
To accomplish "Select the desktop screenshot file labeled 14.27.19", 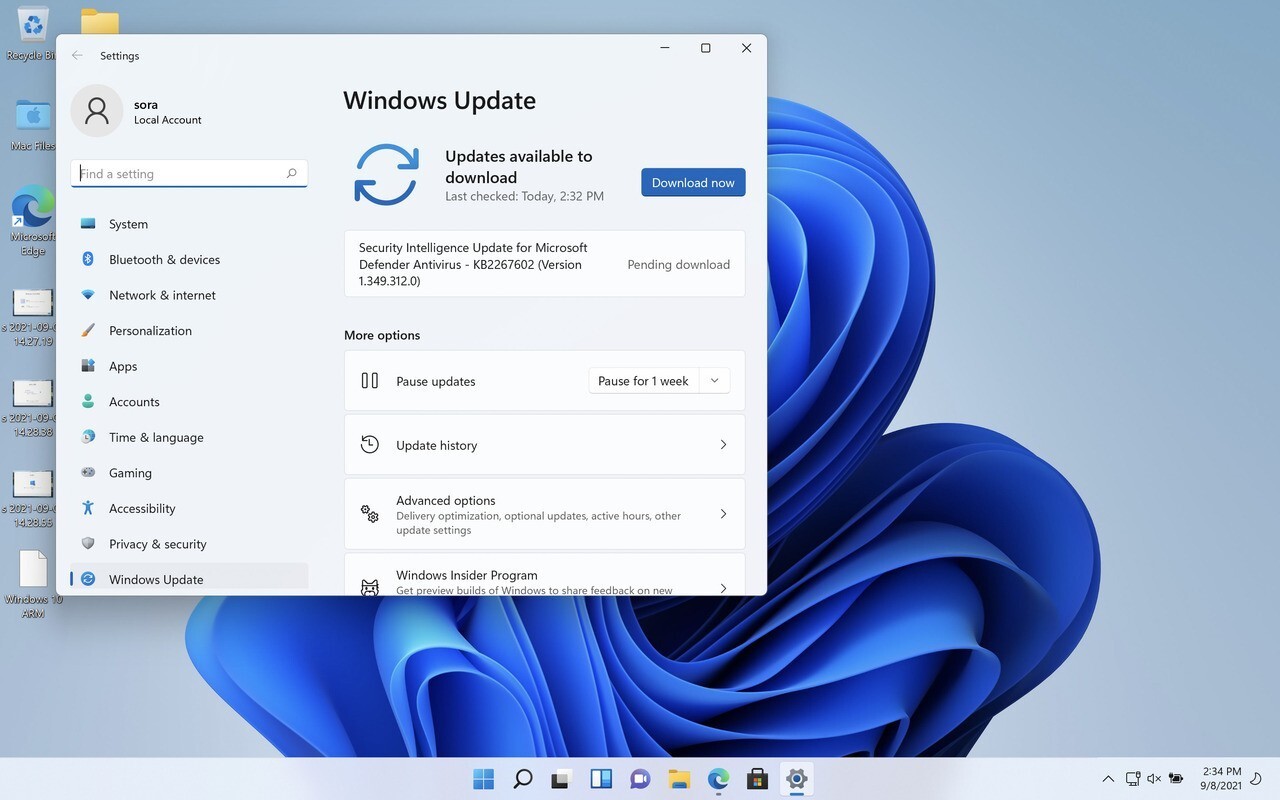I will [32, 318].
